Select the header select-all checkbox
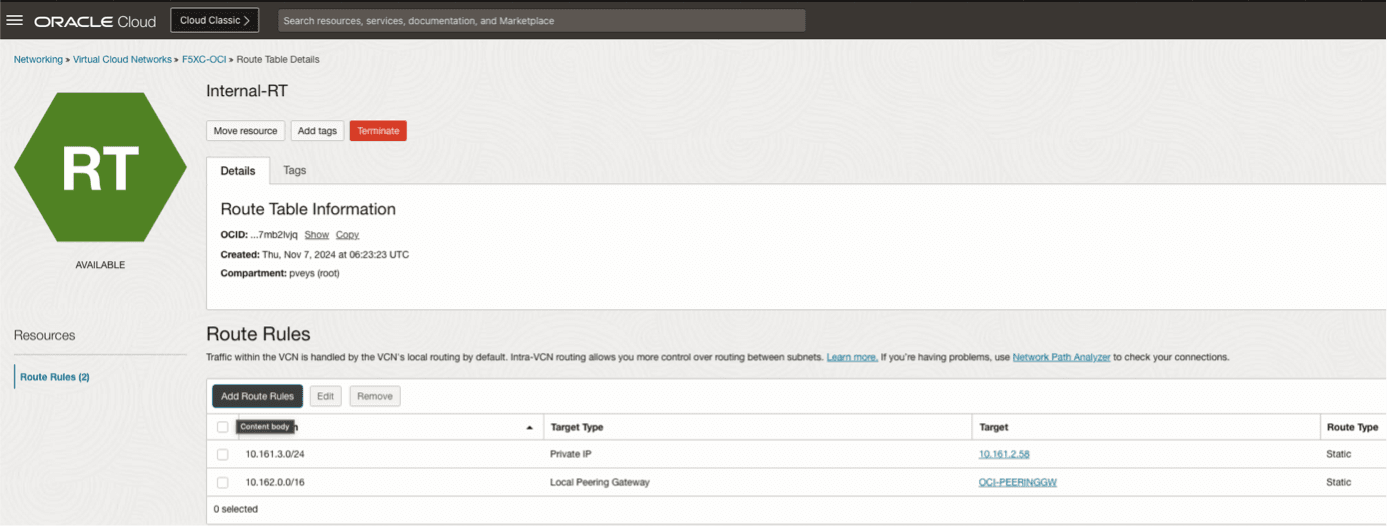 pyautogui.click(x=222, y=427)
